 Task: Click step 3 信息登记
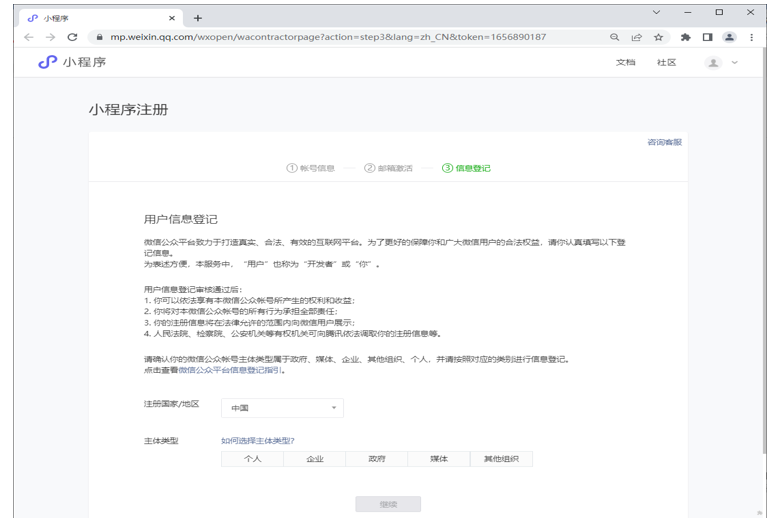[466, 168]
